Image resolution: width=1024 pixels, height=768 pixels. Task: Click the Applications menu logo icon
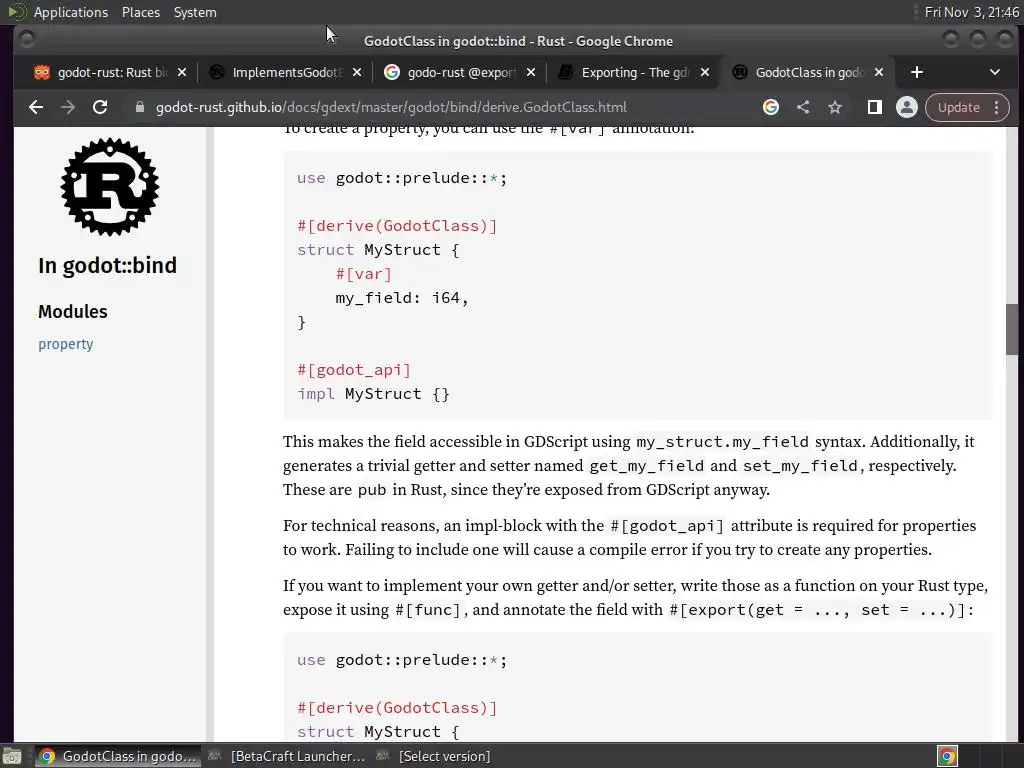click(16, 12)
